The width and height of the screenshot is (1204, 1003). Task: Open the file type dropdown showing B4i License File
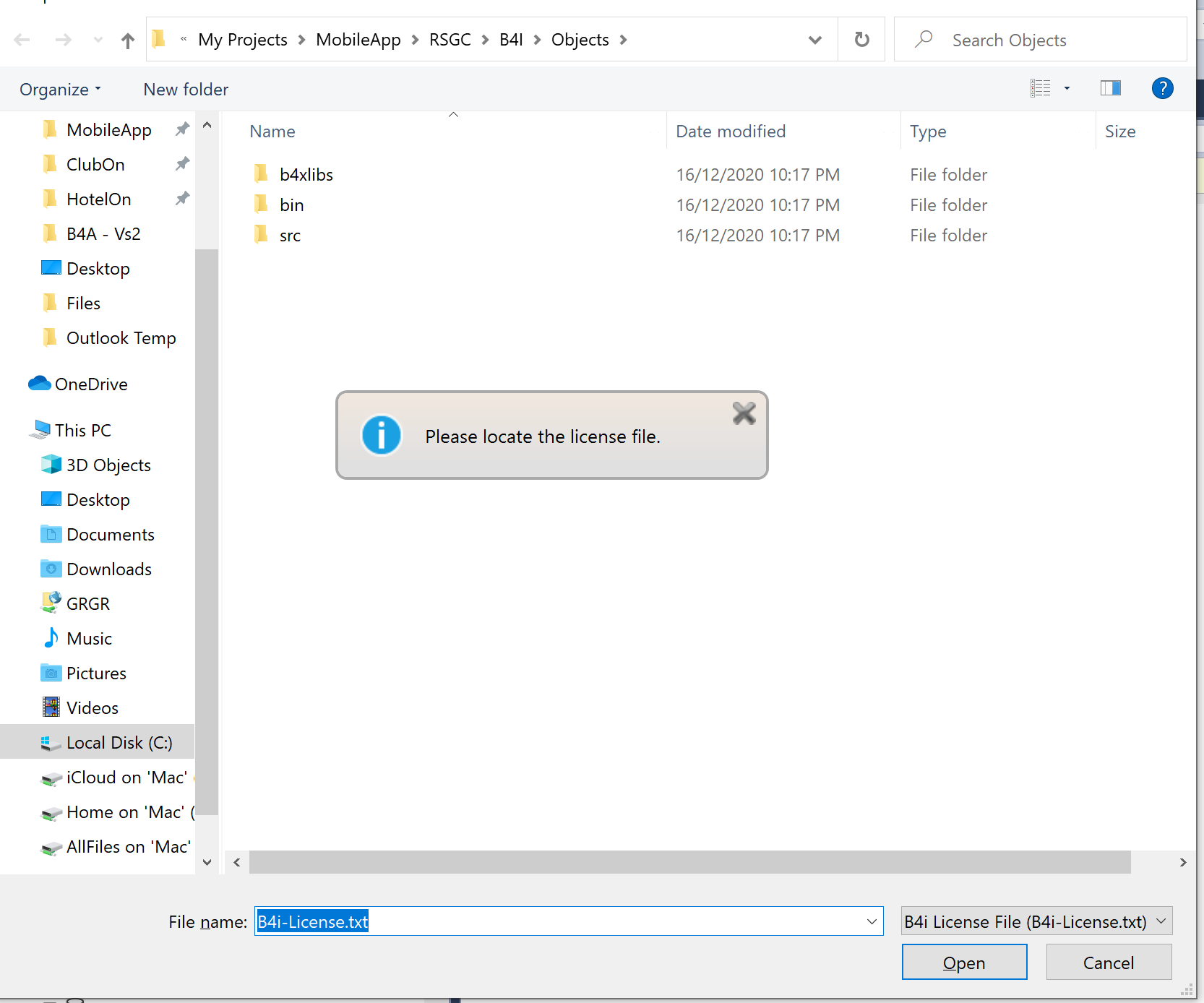tap(1036, 921)
